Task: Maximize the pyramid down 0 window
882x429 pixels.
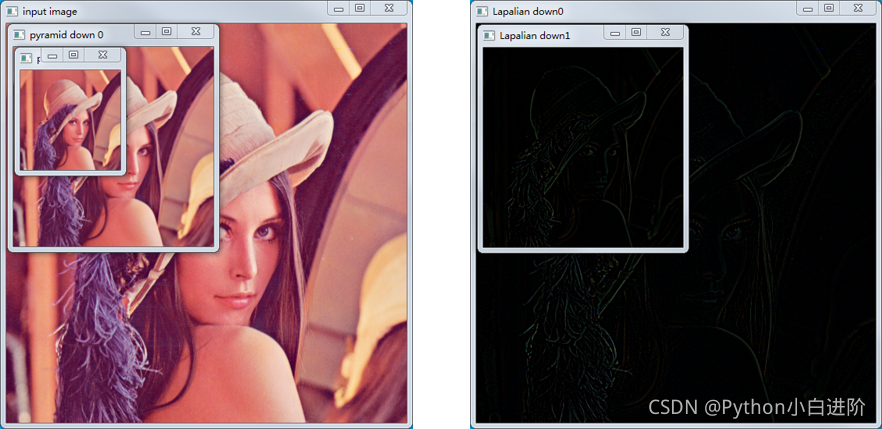Action: point(166,32)
